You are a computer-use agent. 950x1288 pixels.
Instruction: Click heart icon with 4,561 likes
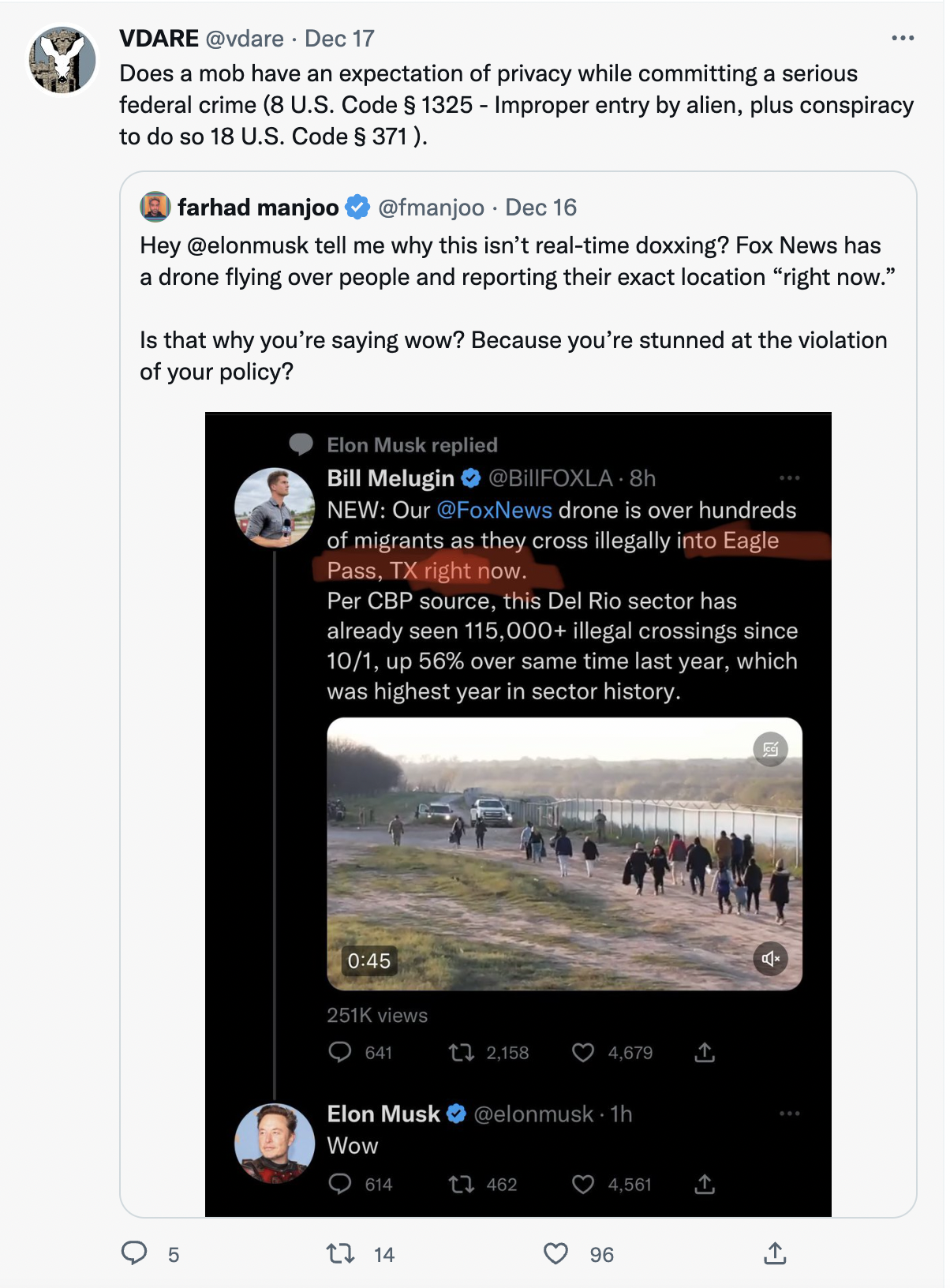click(583, 1184)
